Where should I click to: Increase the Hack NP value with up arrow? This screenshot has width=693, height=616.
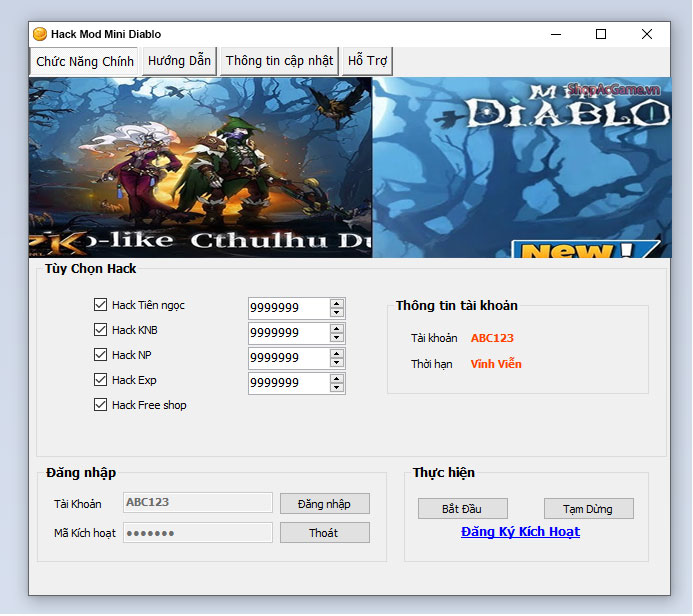point(337,353)
